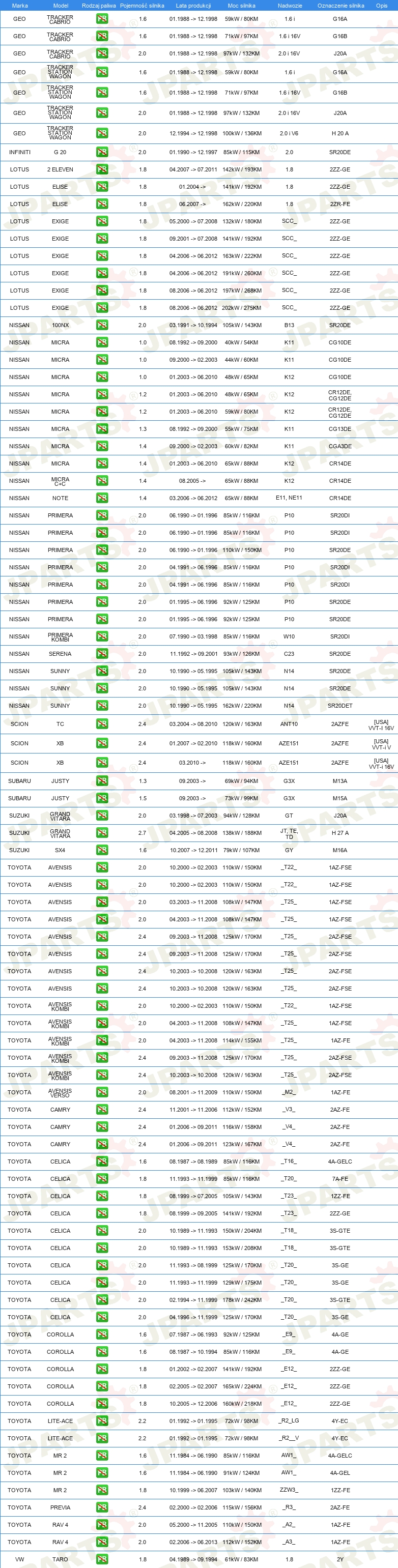Click the 'ZZW3_' body cell

tap(289, 1490)
